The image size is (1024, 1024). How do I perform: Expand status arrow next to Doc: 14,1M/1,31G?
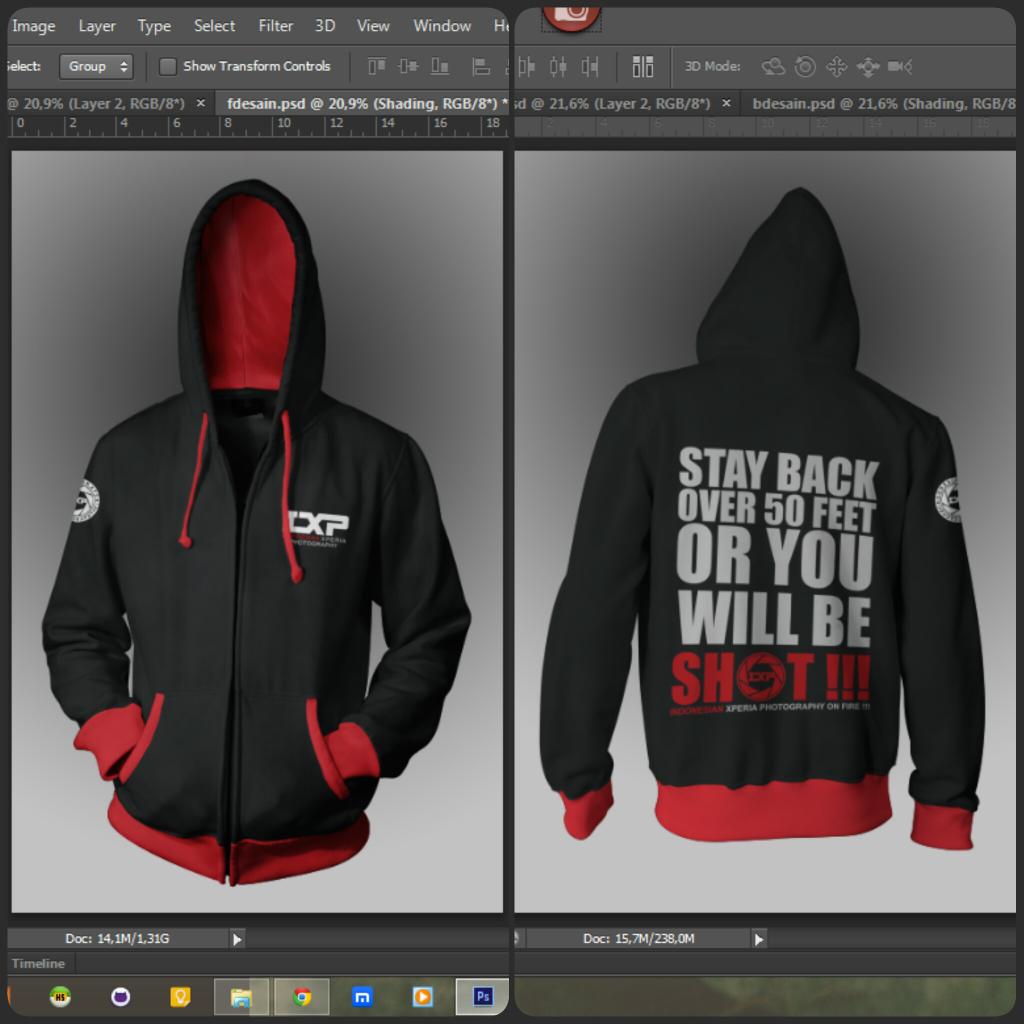[x=237, y=939]
